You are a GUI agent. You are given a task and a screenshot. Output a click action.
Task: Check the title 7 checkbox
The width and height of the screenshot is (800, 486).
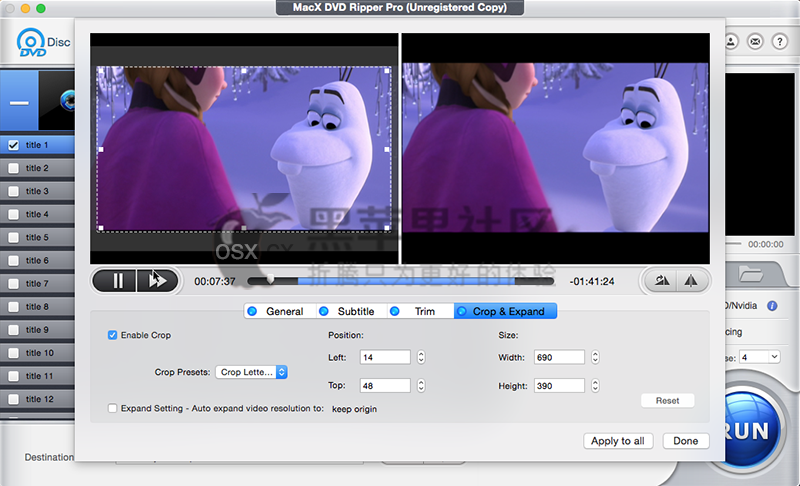click(14, 284)
